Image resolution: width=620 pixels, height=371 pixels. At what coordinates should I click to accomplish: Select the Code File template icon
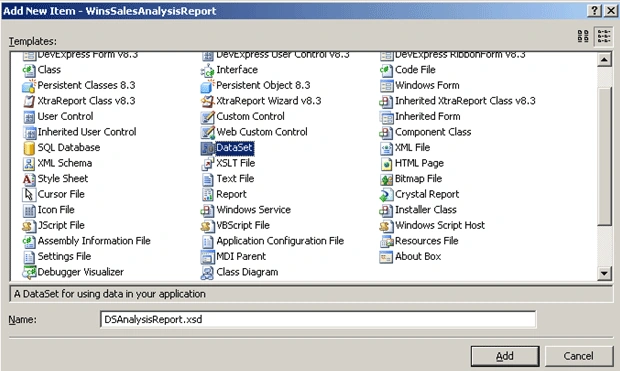386,70
